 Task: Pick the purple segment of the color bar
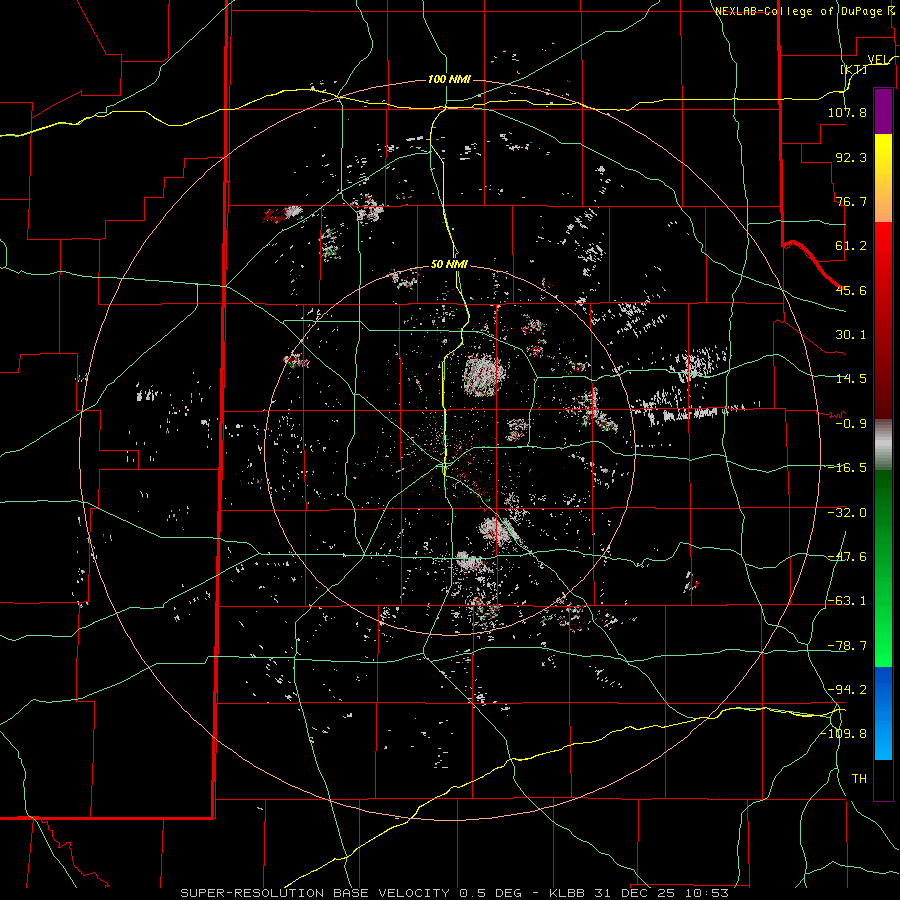pos(883,112)
